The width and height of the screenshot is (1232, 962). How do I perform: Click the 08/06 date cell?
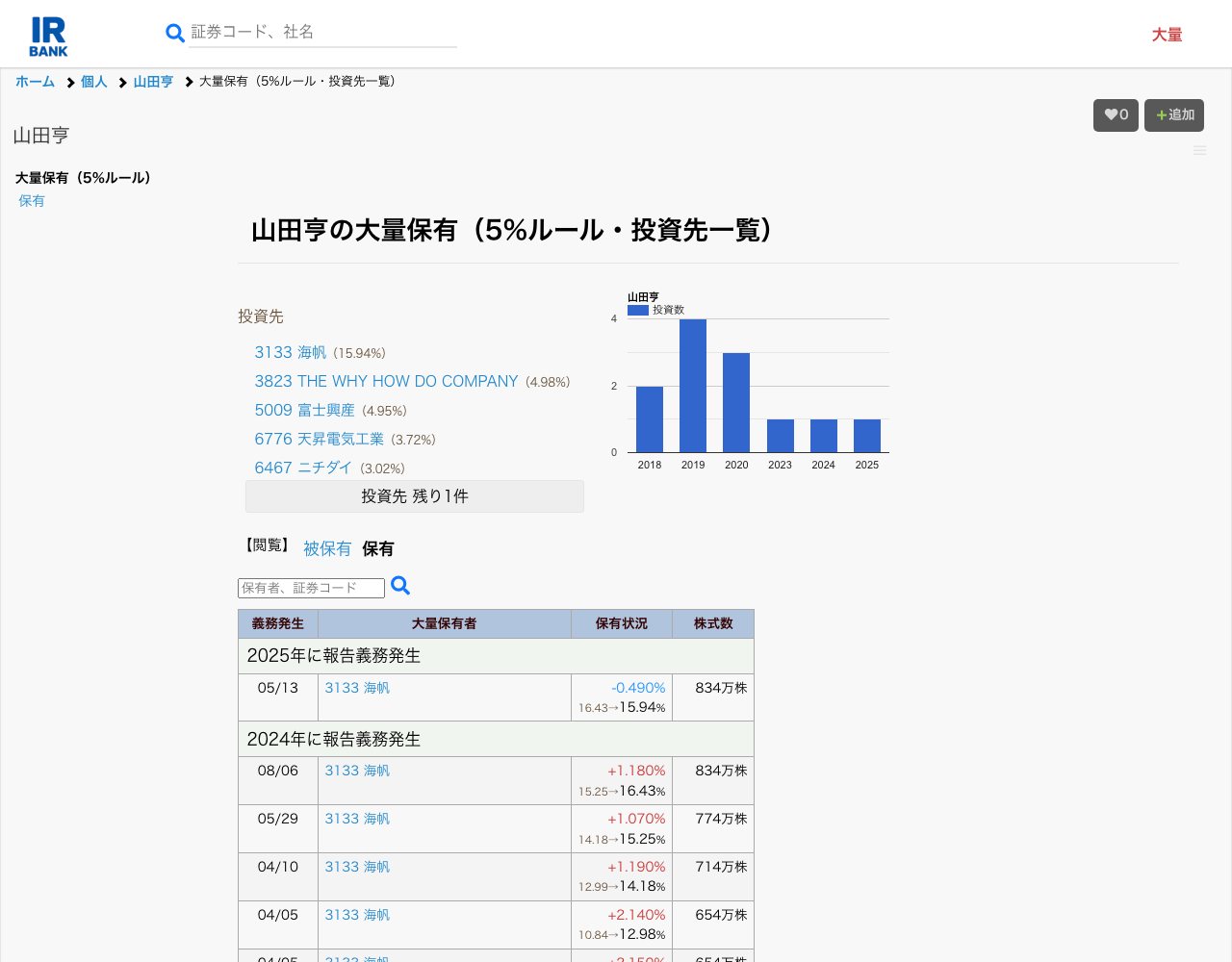point(278,781)
